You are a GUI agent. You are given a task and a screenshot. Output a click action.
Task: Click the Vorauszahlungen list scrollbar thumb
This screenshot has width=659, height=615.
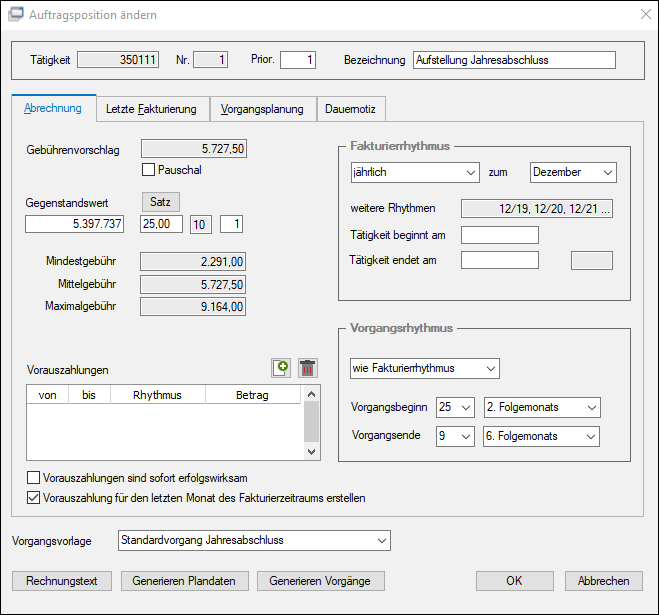[x=311, y=422]
